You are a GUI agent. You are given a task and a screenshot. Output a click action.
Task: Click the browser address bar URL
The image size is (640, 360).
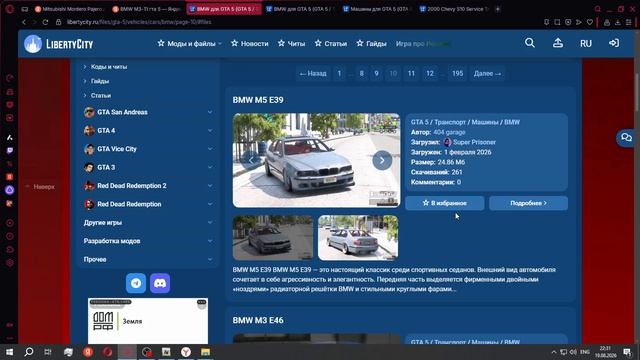coord(139,22)
